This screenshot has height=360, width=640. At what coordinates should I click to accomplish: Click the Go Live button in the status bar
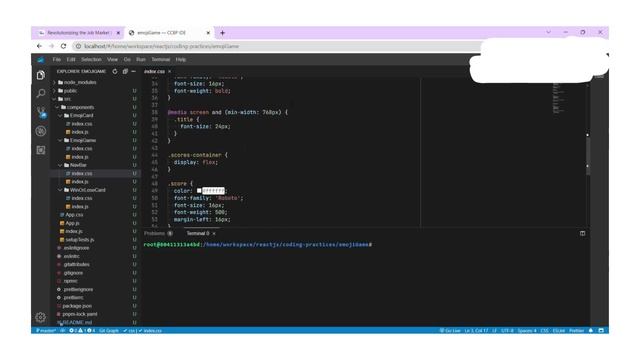click(450, 331)
